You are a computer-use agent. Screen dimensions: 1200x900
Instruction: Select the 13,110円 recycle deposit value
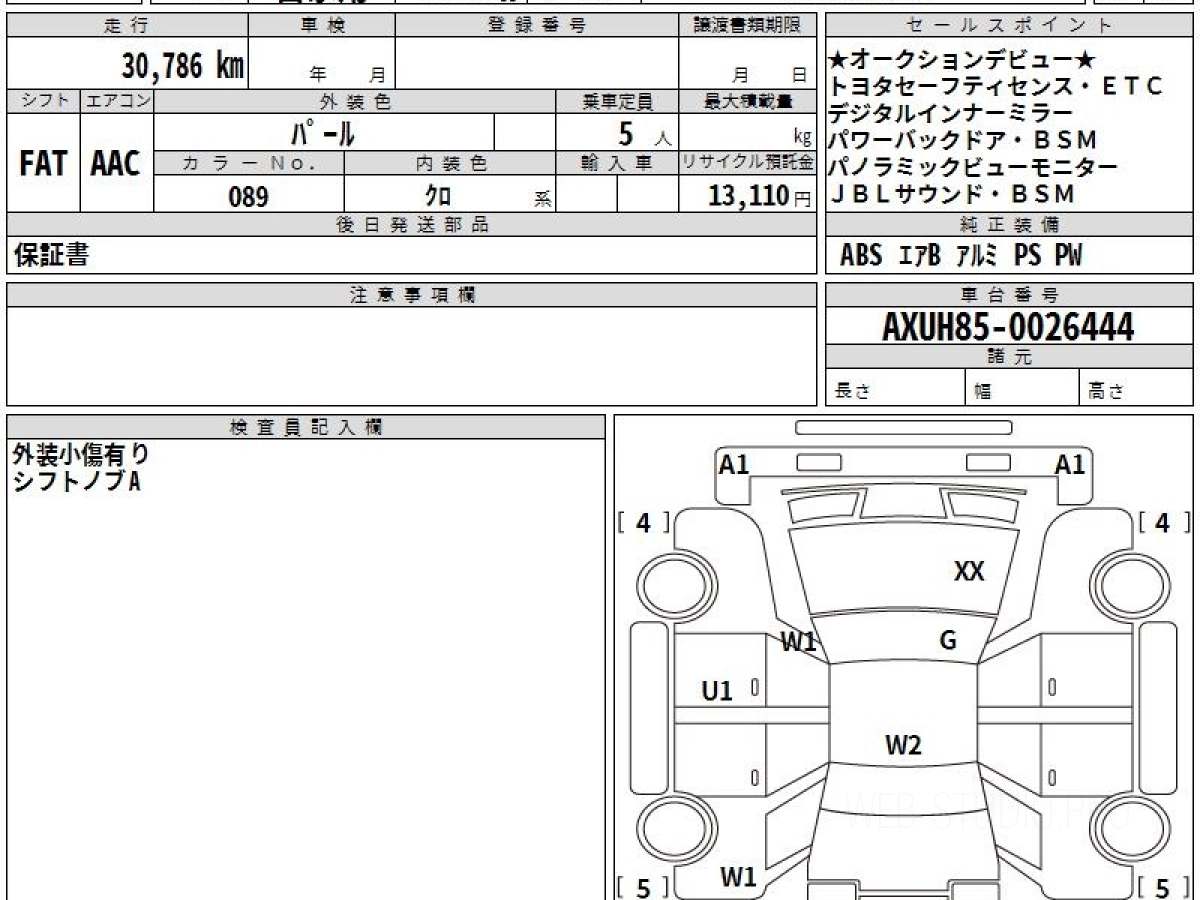(760, 196)
